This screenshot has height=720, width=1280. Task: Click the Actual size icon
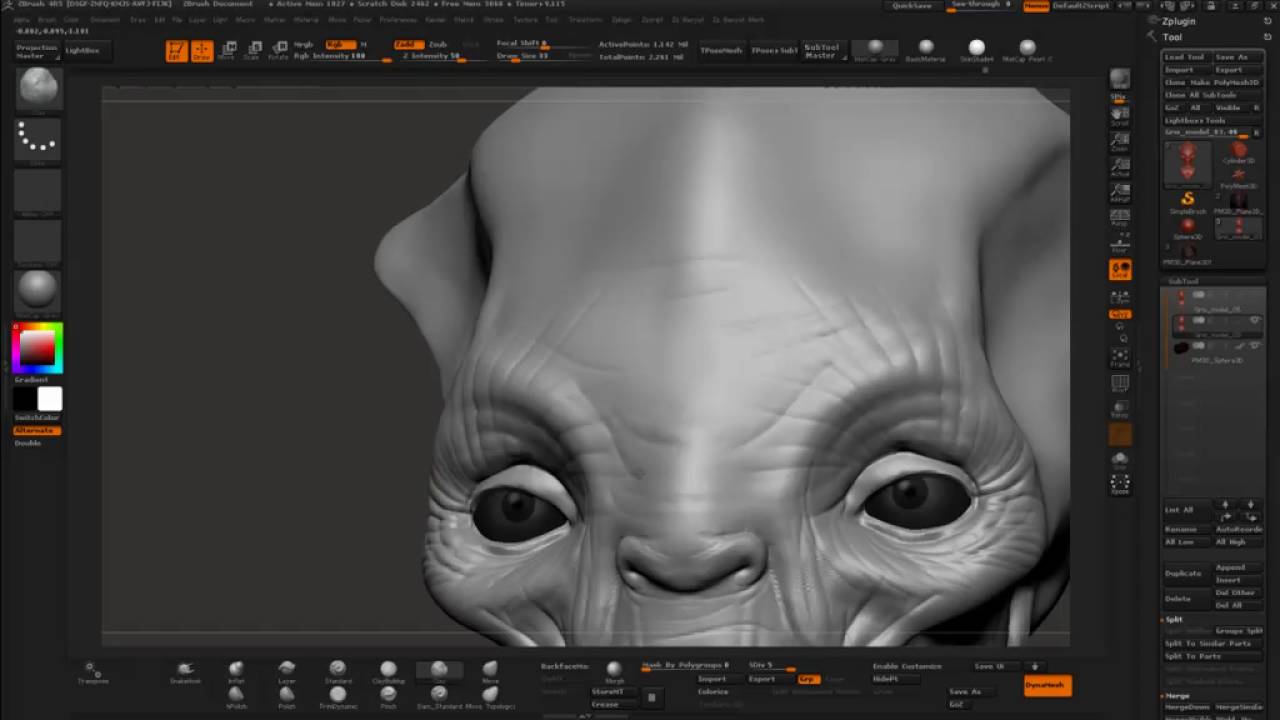click(1120, 166)
